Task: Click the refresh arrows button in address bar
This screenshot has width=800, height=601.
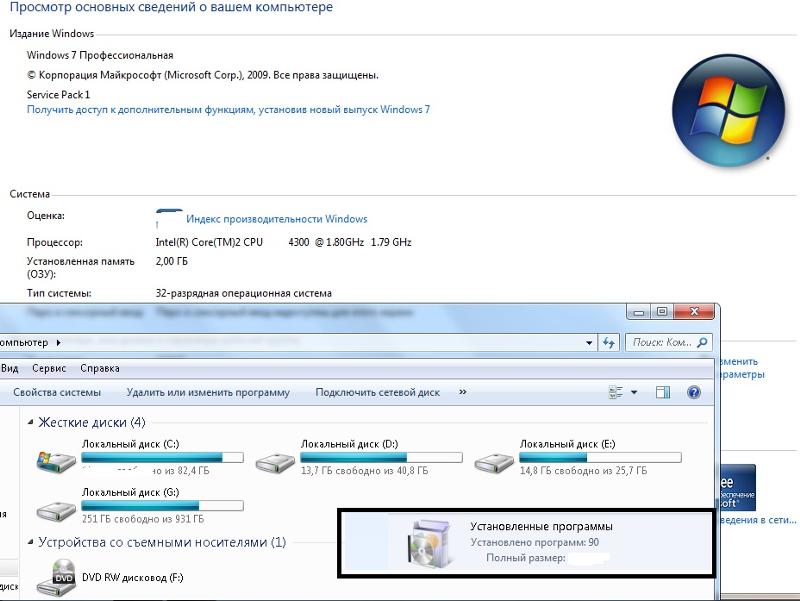Action: pyautogui.click(x=608, y=342)
